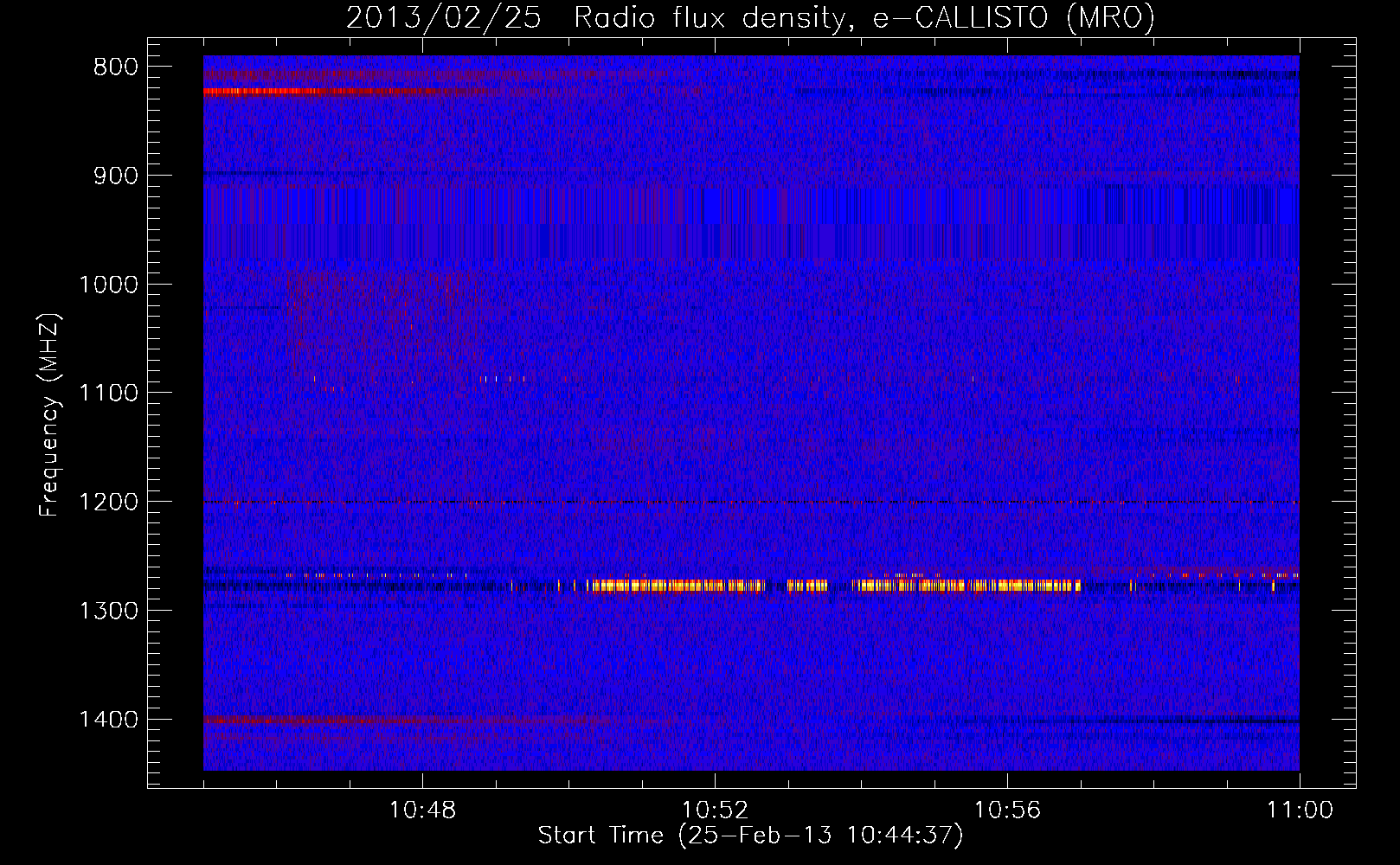Click the 1400 frequency tick label

pyautogui.click(x=109, y=720)
